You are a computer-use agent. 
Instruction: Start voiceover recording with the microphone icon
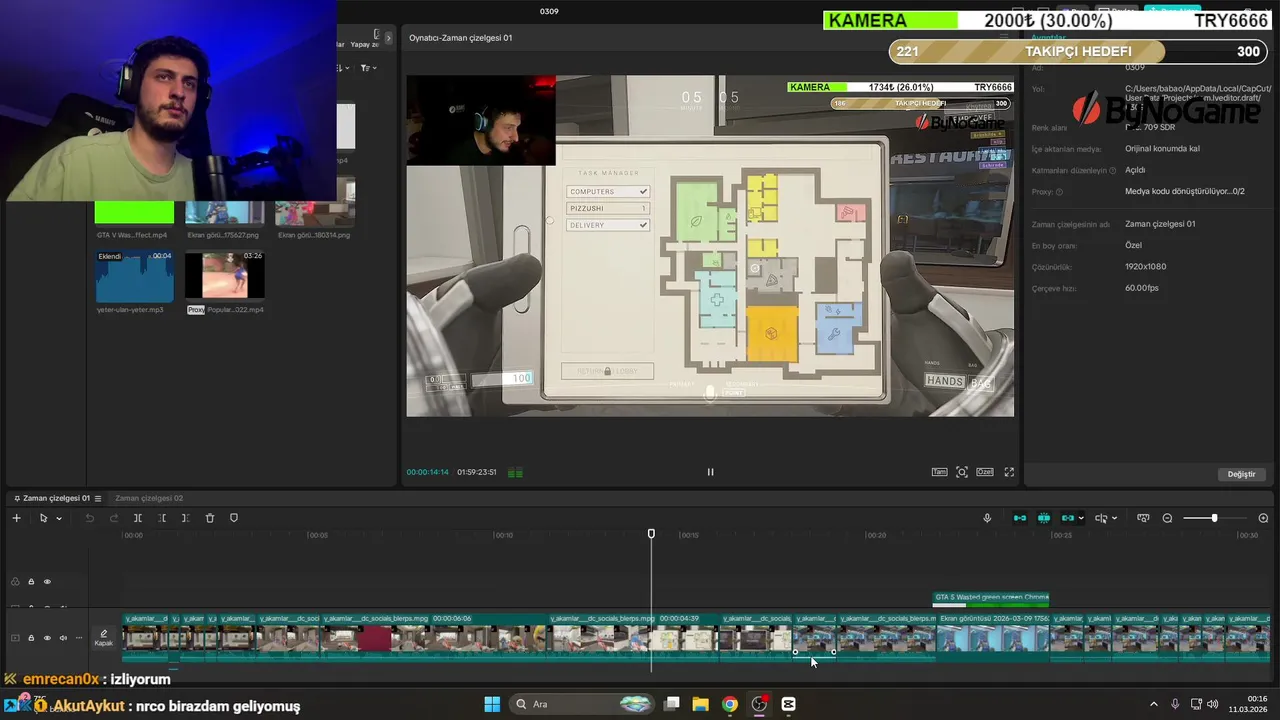coord(987,518)
